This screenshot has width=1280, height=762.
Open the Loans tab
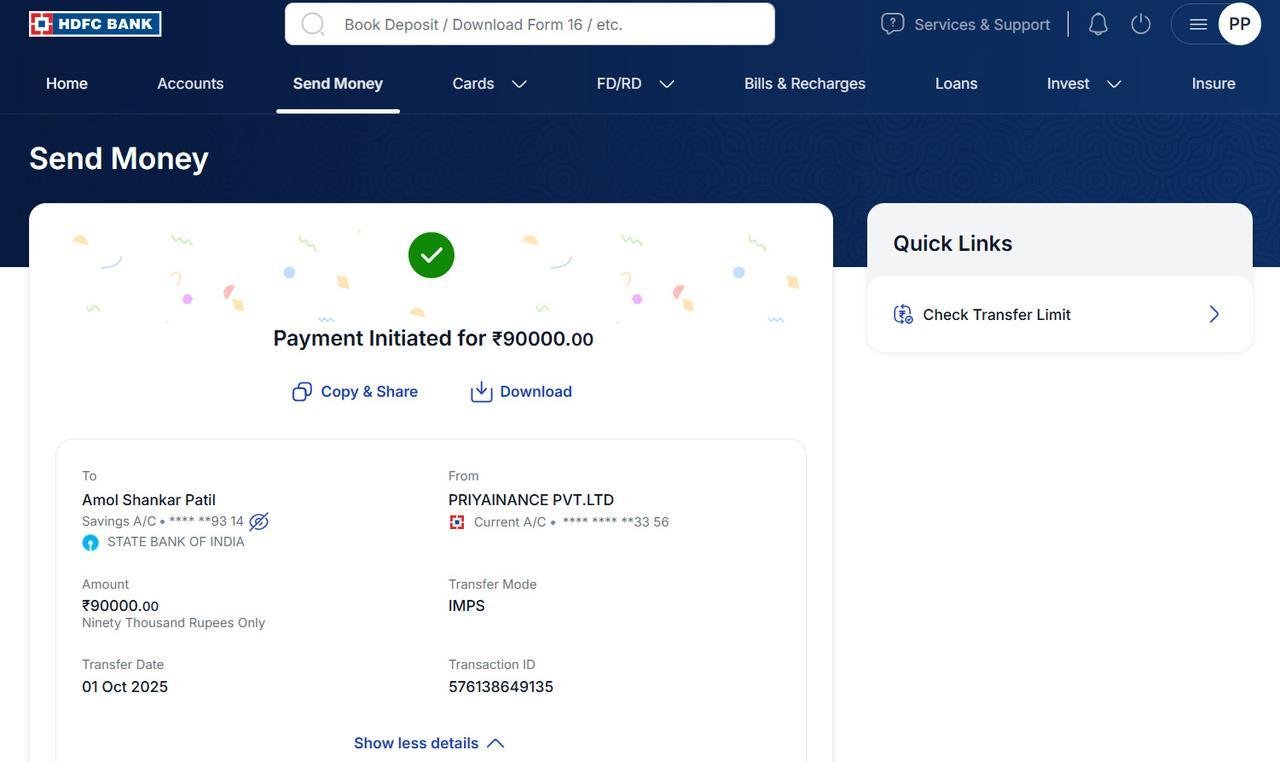pos(956,84)
